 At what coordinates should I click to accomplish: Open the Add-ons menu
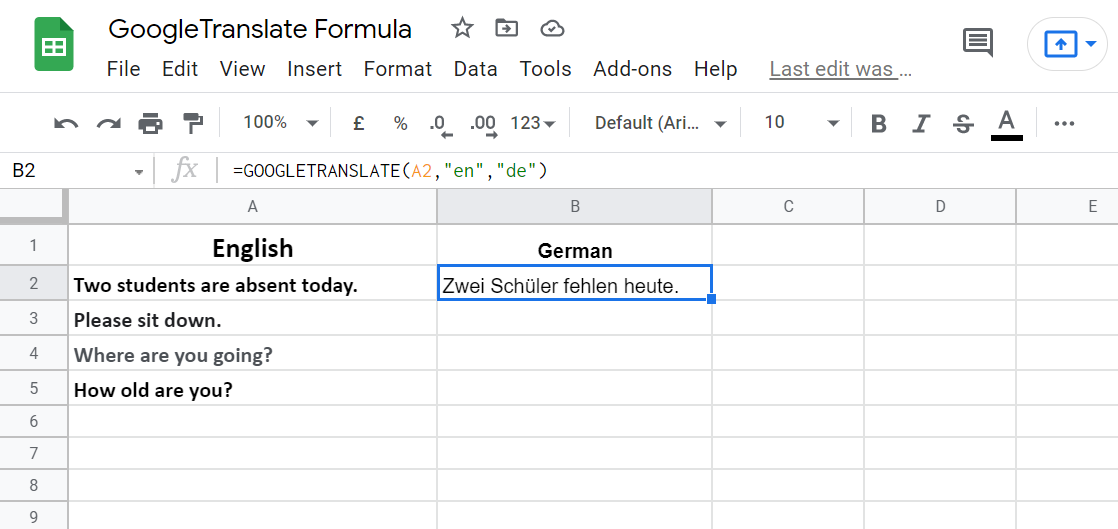coord(632,69)
